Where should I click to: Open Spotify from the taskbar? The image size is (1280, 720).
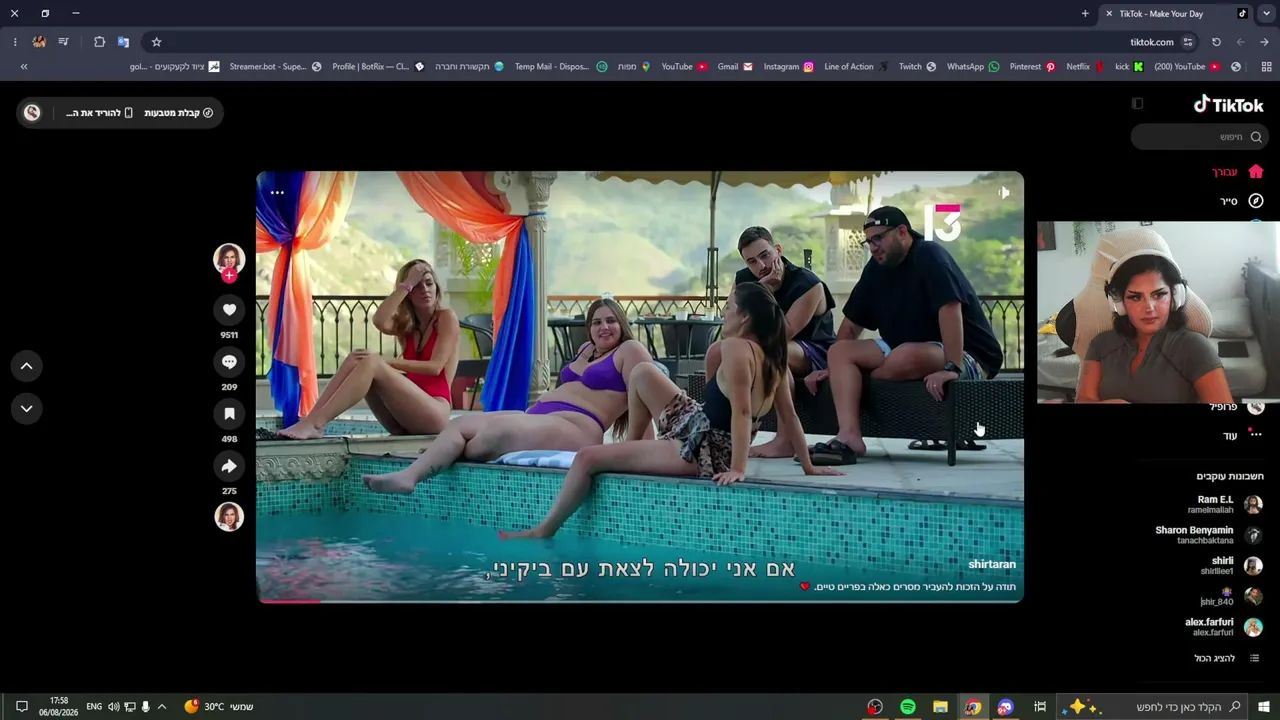[908, 707]
